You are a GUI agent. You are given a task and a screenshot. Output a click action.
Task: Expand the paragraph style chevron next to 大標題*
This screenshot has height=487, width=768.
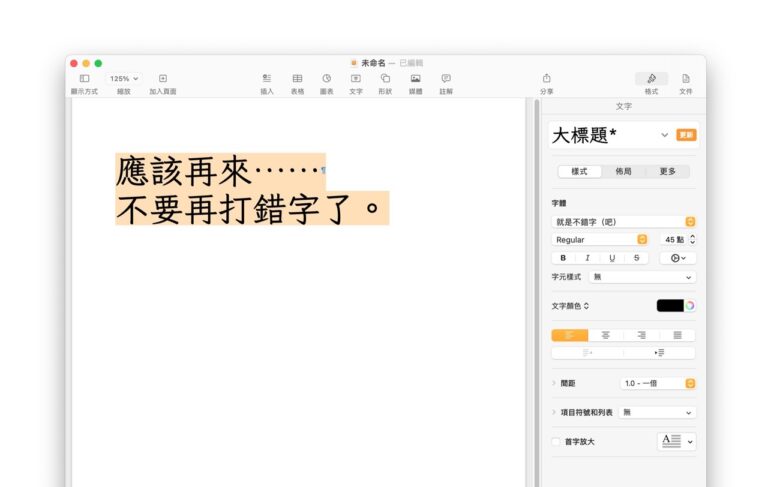[x=664, y=135]
